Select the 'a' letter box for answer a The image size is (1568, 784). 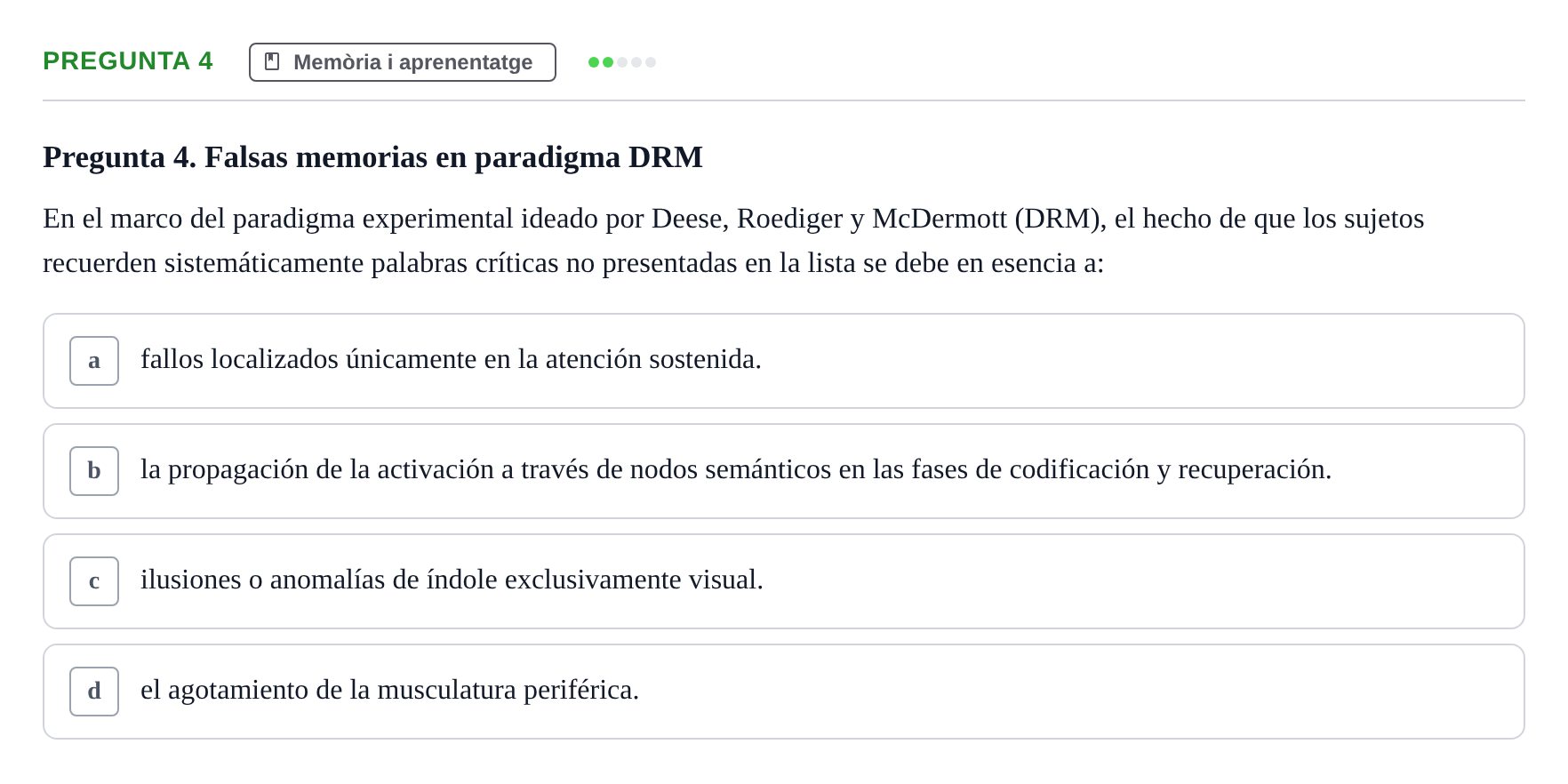tap(94, 361)
